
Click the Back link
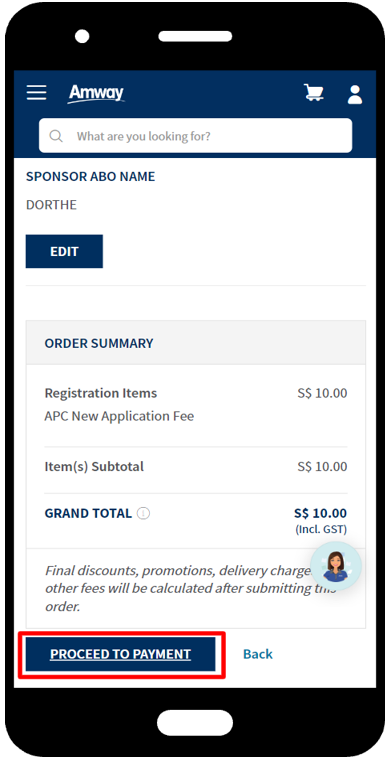click(258, 654)
